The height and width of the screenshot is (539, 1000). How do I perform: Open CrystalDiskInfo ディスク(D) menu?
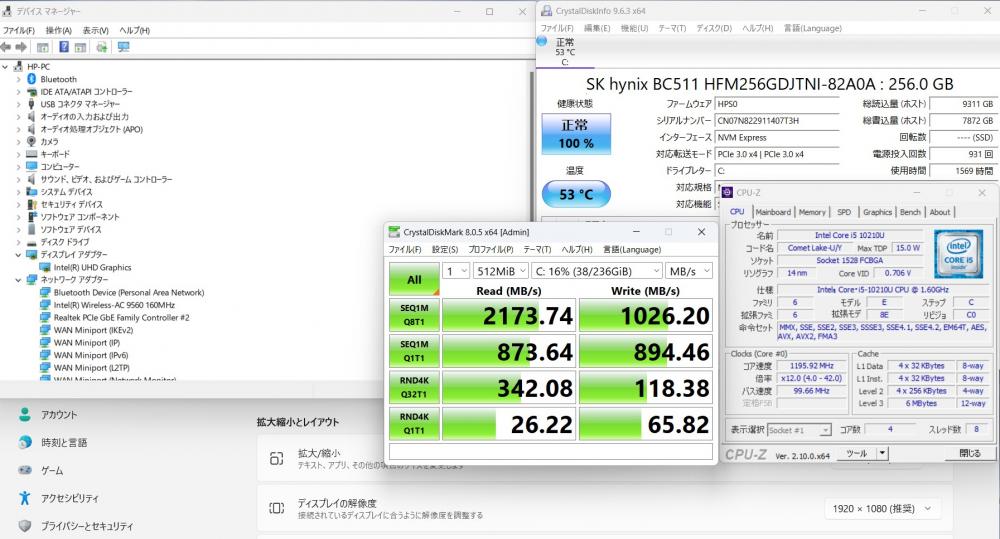(x=714, y=28)
